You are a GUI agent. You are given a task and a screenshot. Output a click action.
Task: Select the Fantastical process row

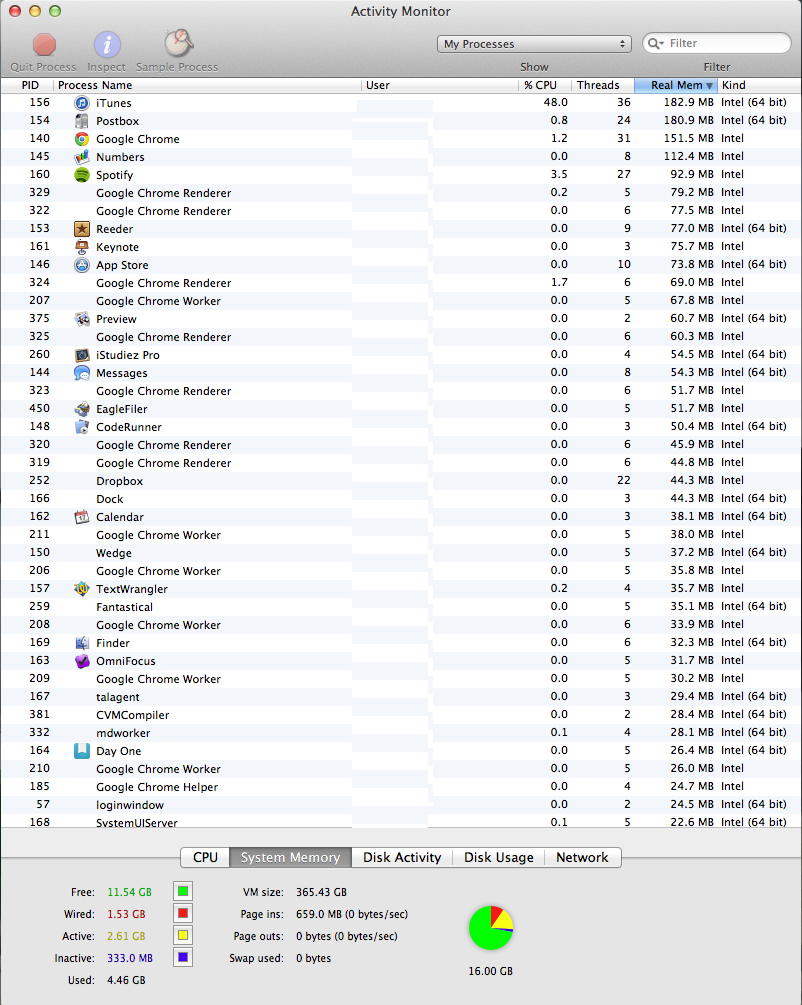(x=401, y=606)
